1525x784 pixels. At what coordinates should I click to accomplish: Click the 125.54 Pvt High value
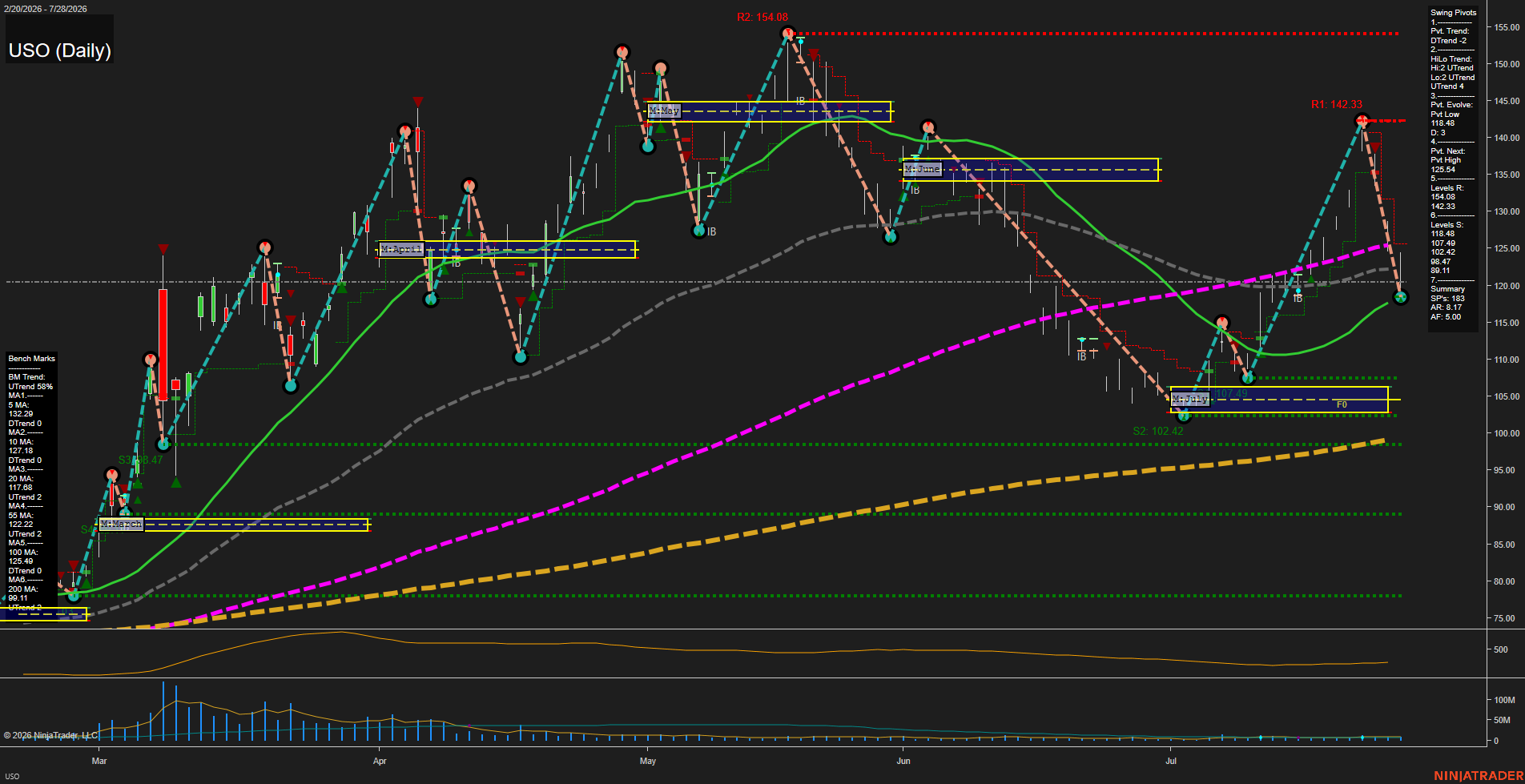point(1443,170)
